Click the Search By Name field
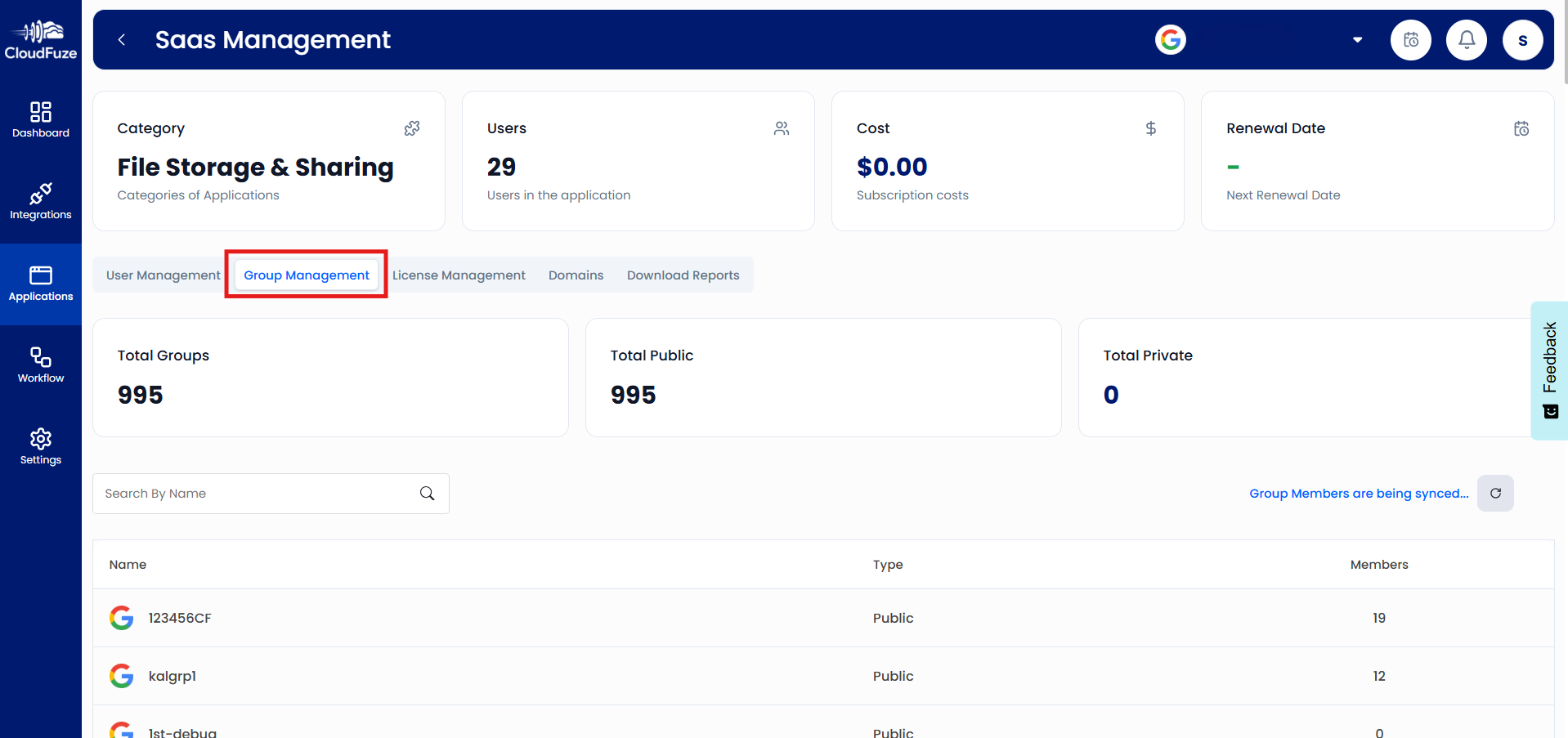Screen dimensions: 1568x738 [x=258, y=494]
